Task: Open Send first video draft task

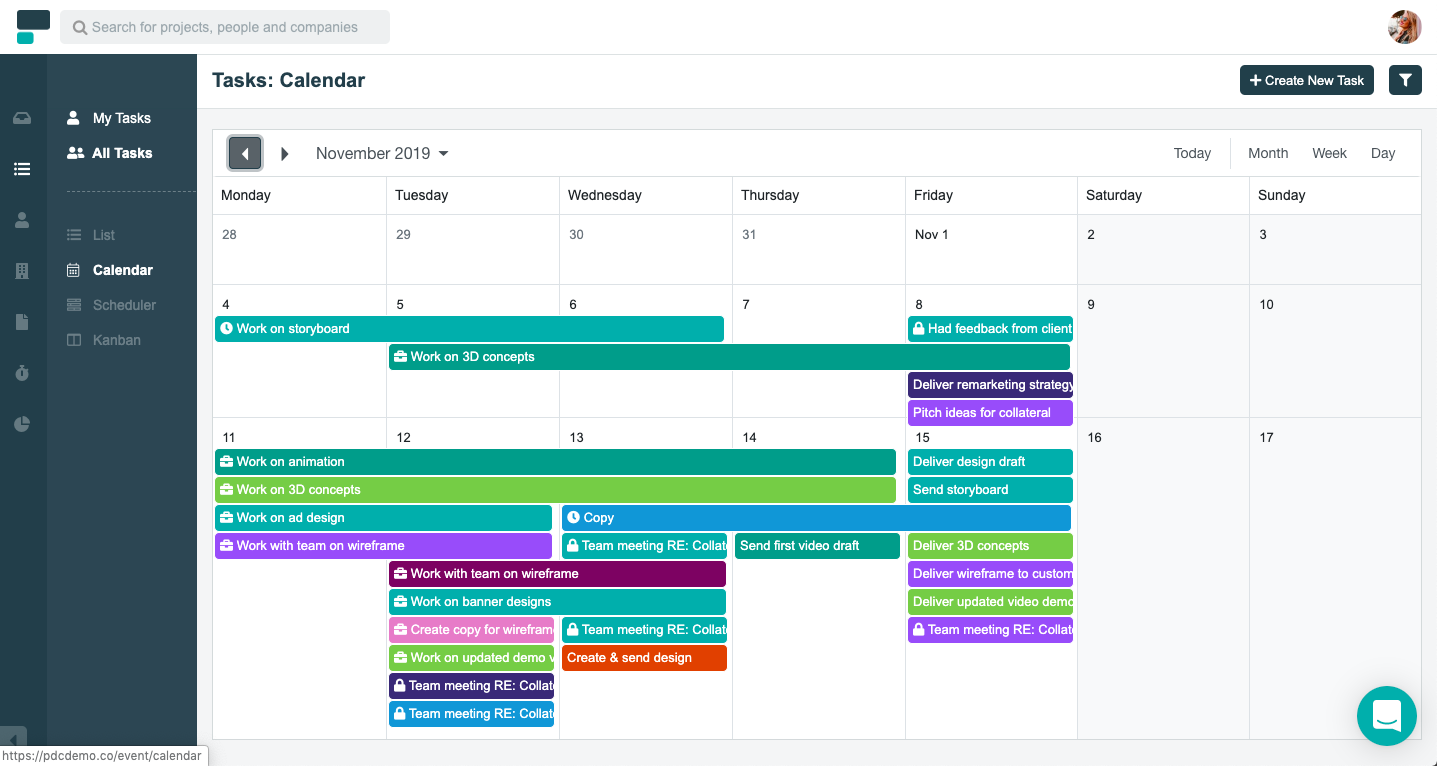Action: 817,546
